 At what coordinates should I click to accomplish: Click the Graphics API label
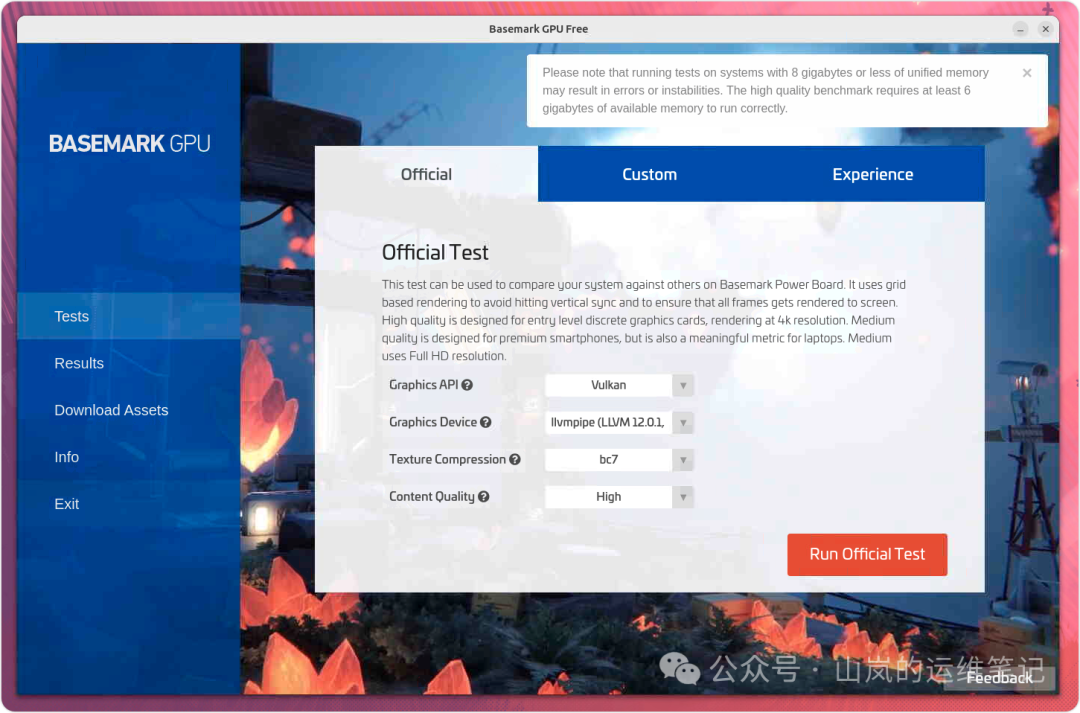[424, 385]
